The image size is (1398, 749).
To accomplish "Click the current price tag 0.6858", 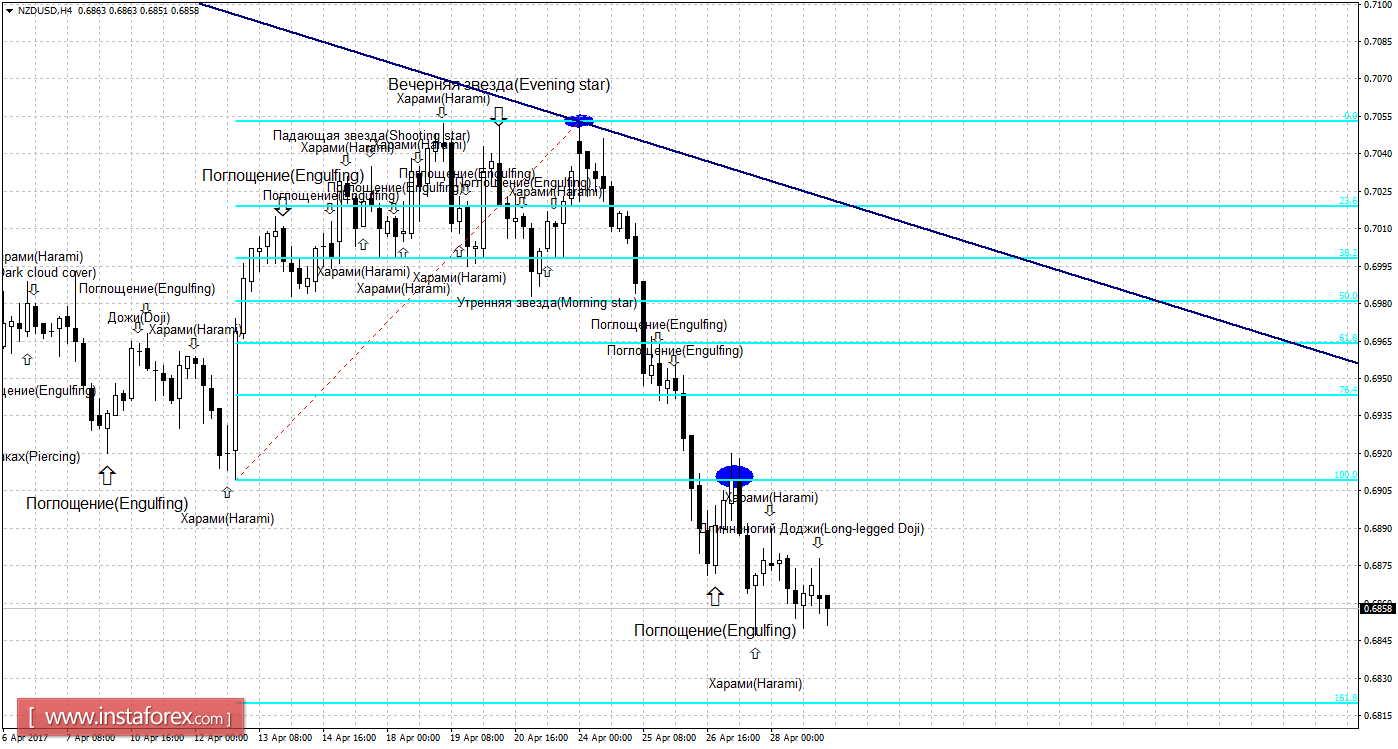I will 1379,608.
